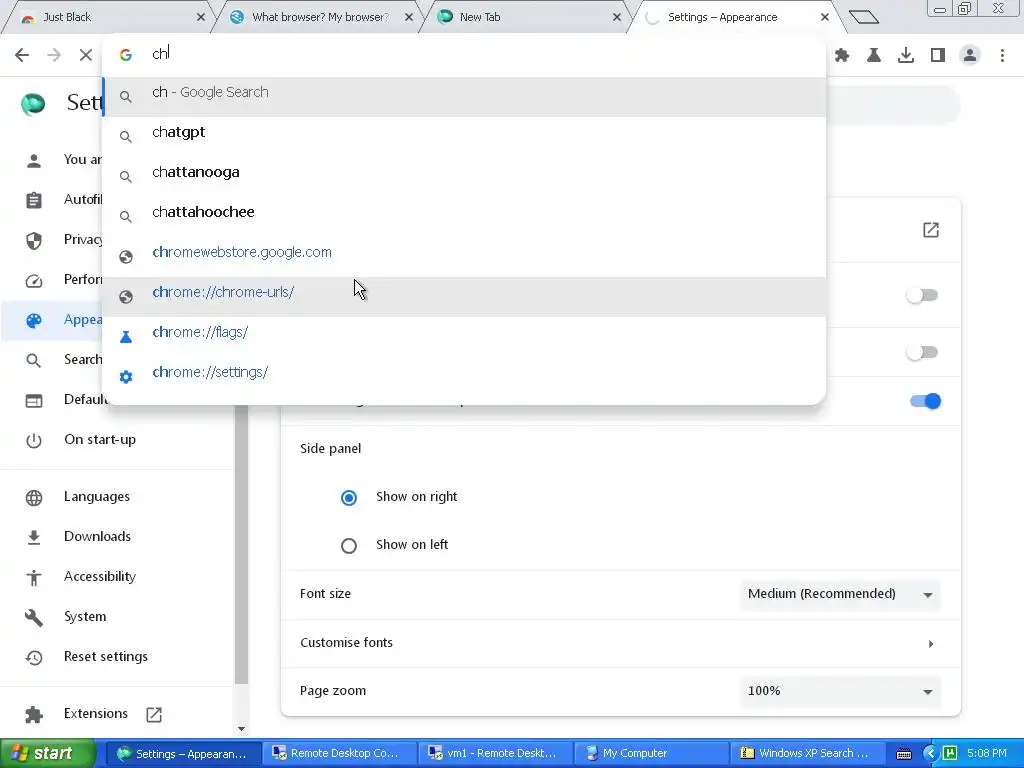This screenshot has height=768, width=1024.
Task: Open the theme external link icon
Action: [x=931, y=230]
